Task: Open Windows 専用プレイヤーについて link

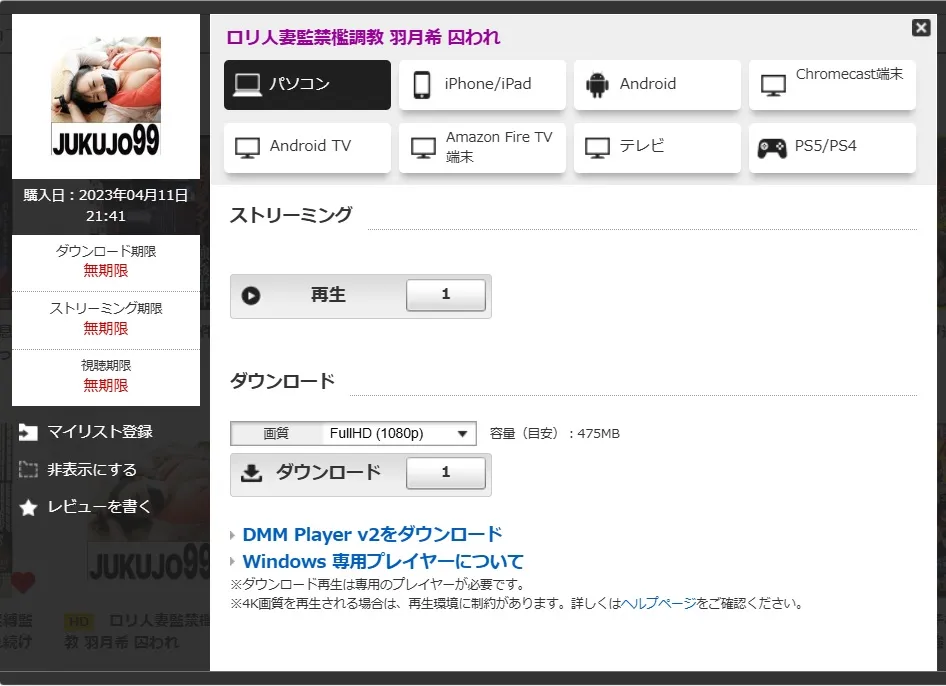Action: coord(383,562)
